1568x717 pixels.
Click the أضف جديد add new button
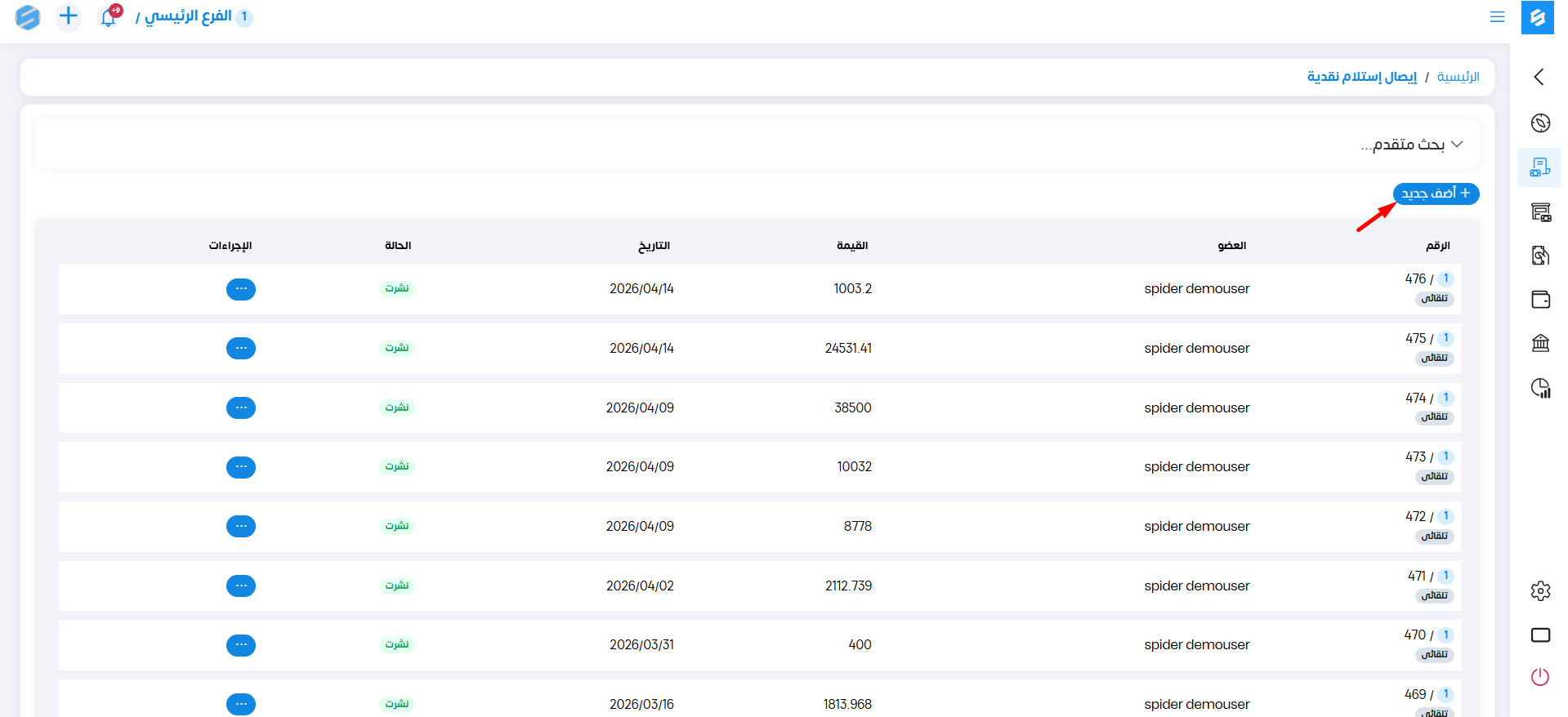(1436, 194)
